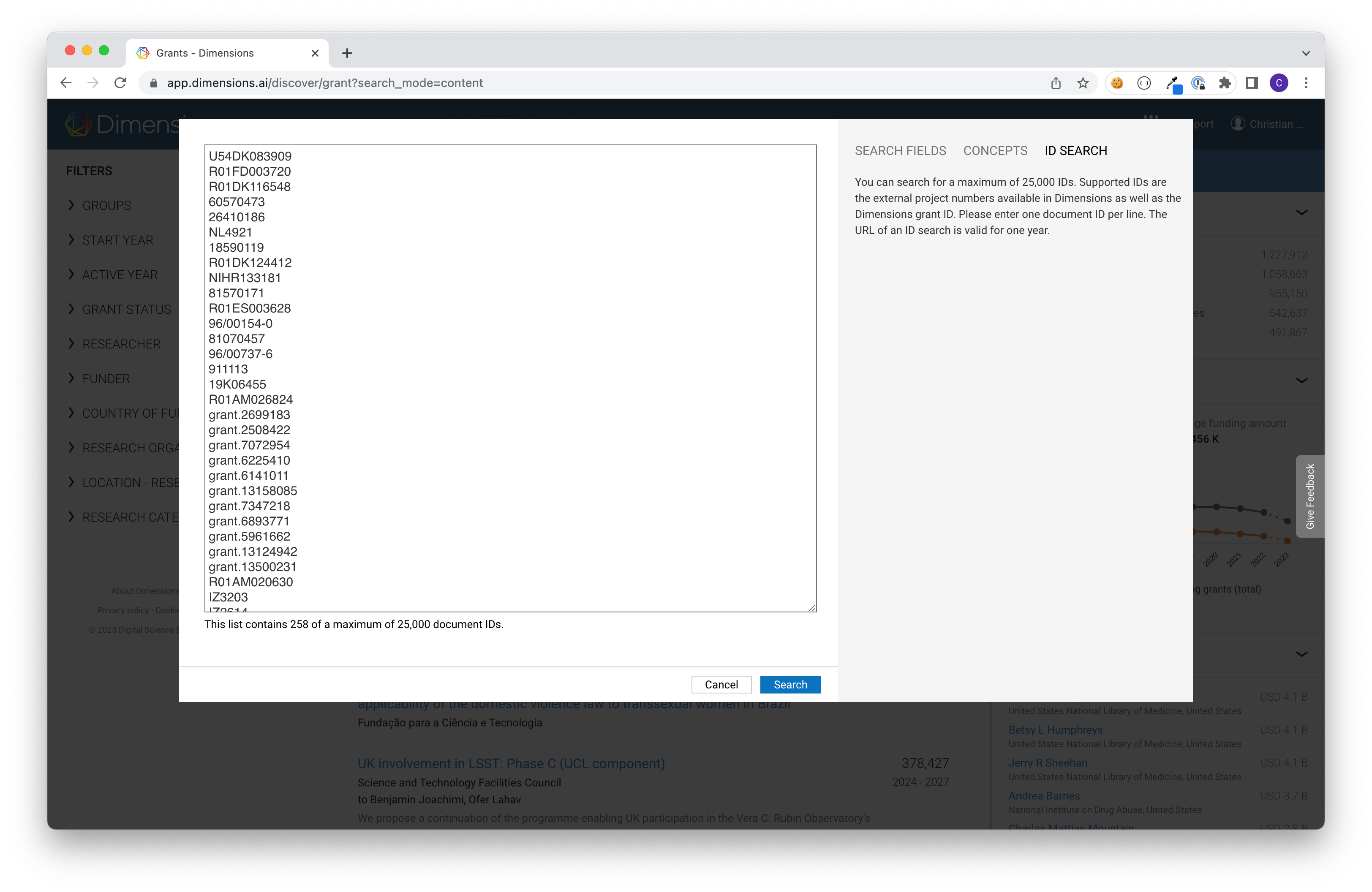Screen dimensions: 1372x892
Task: Select the Grants - Dimensions browser tab
Action: 227,53
